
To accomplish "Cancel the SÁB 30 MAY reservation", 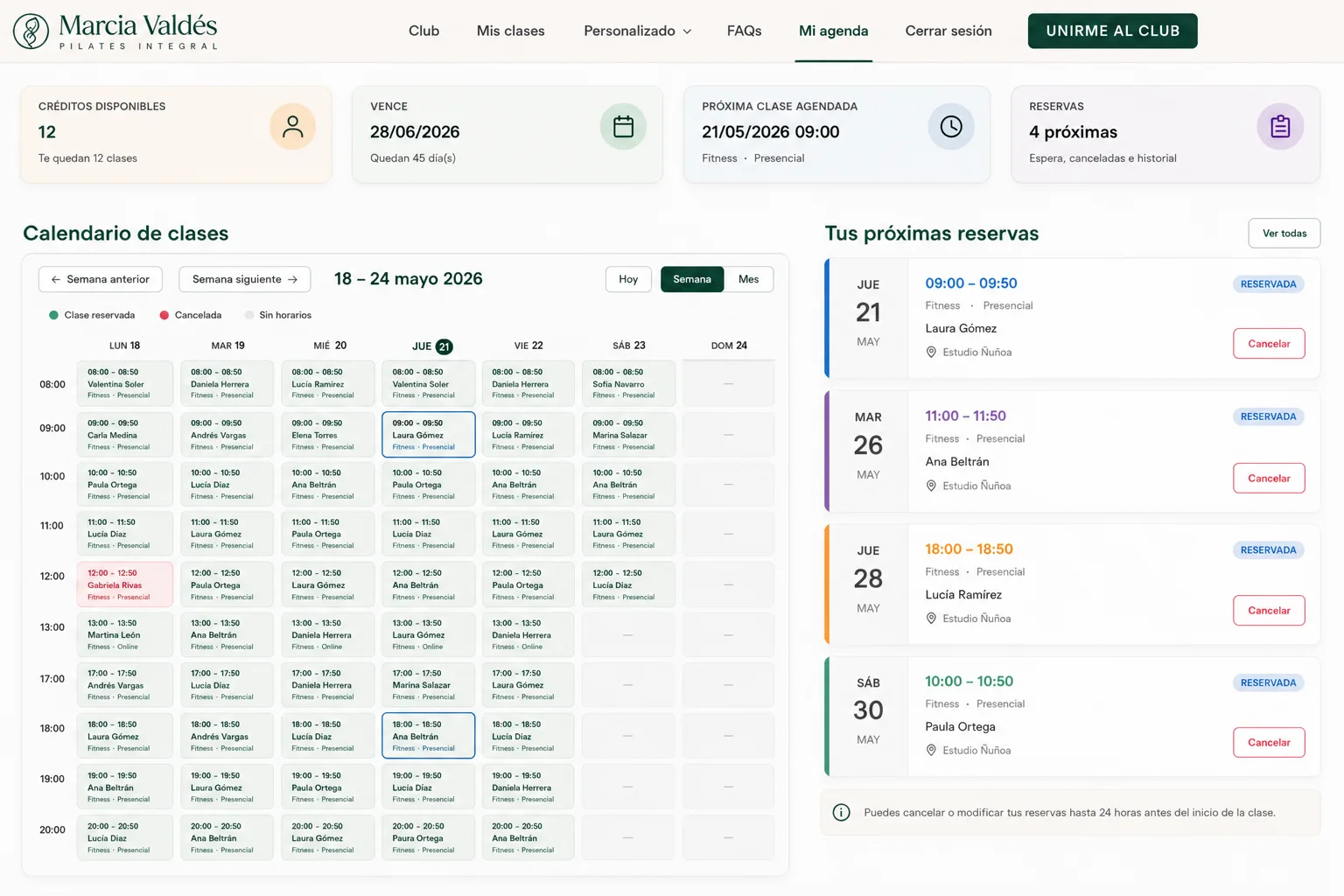I will pyautogui.click(x=1269, y=742).
